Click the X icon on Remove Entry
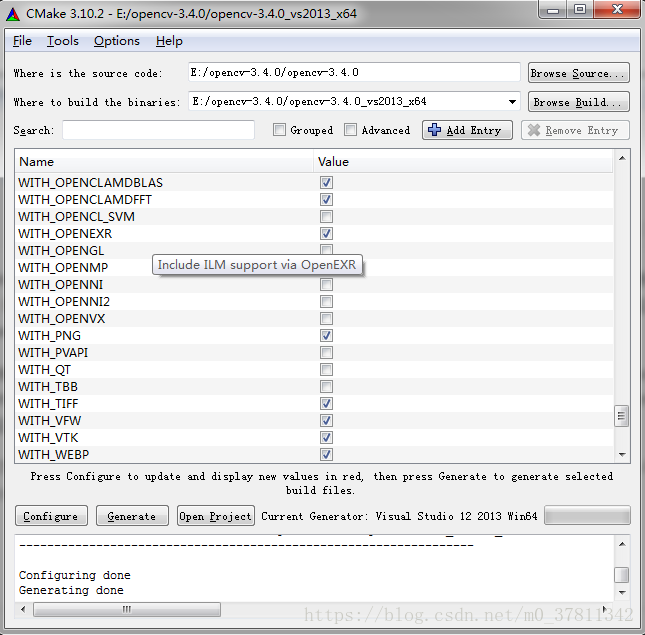The height and width of the screenshot is (635, 645). [534, 130]
